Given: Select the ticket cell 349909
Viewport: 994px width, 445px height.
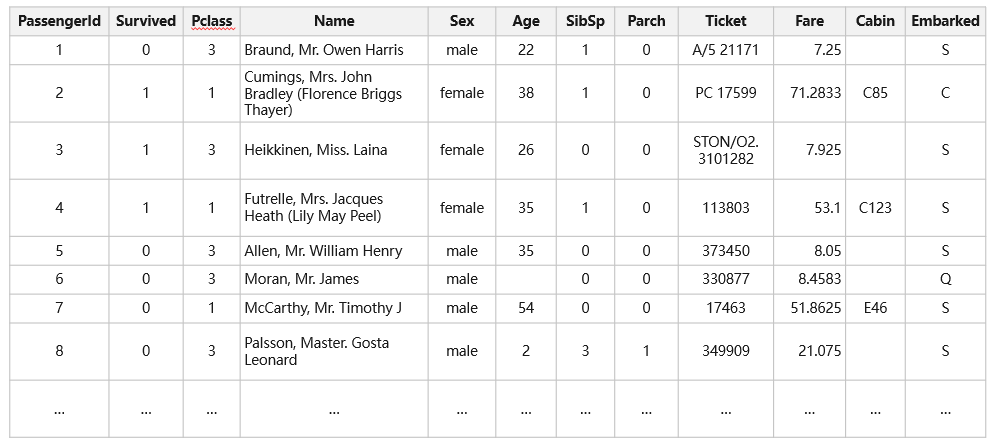Looking at the screenshot, I should [x=725, y=351].
